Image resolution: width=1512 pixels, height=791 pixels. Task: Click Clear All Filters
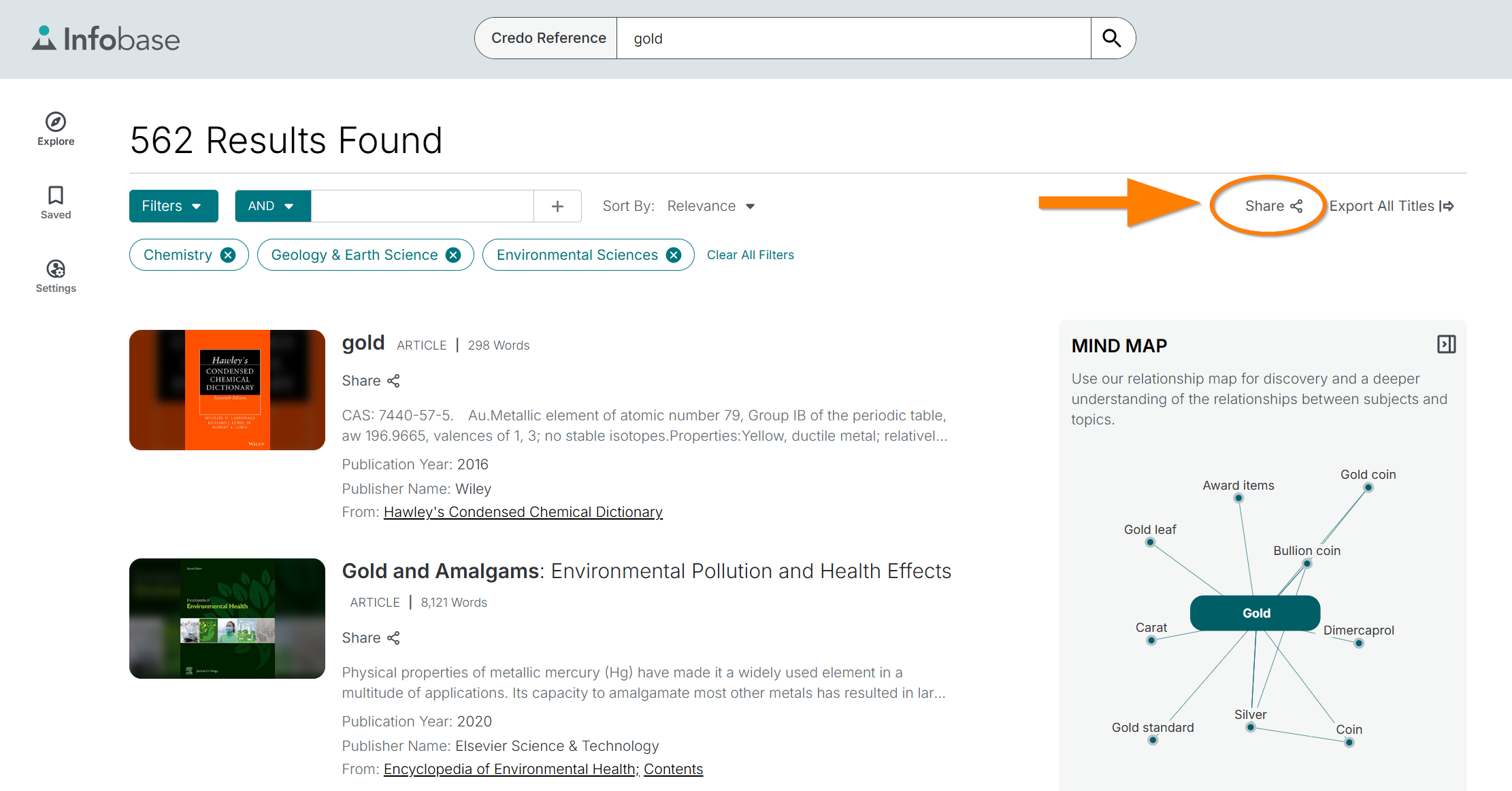(x=751, y=255)
